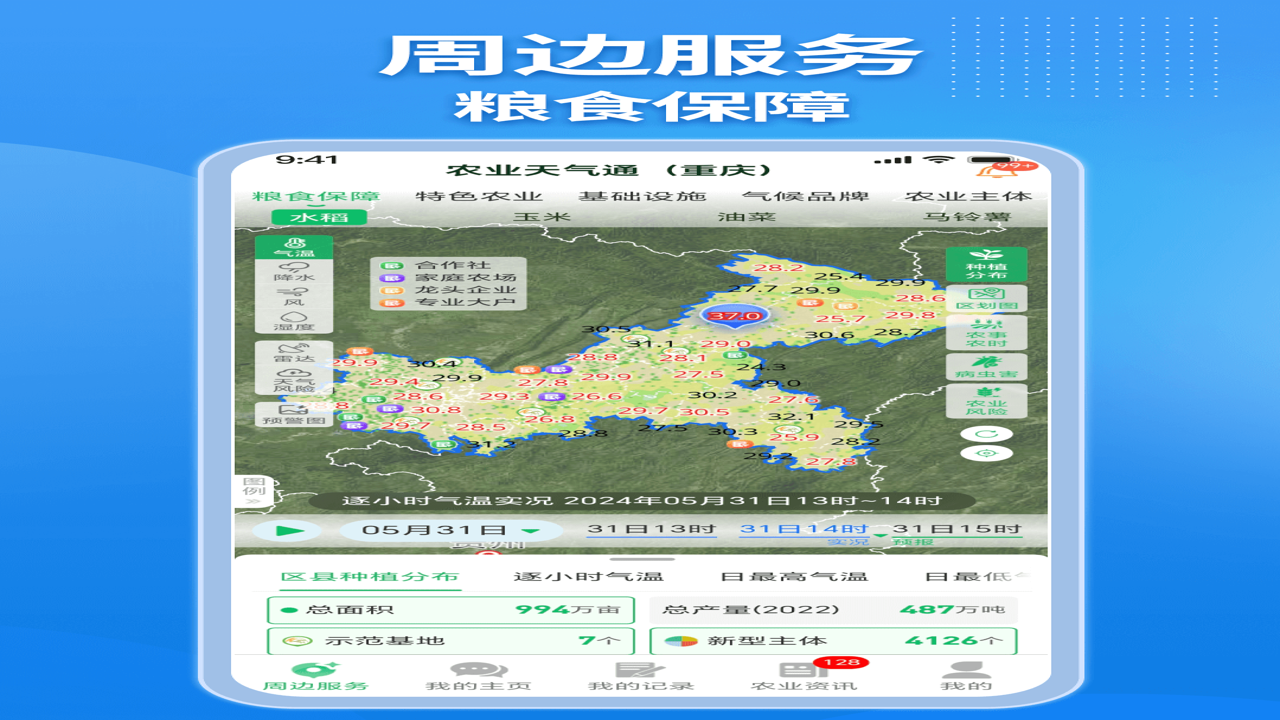Open the 日最高气温 panel tab
This screenshot has height=720, width=1280.
[794, 577]
